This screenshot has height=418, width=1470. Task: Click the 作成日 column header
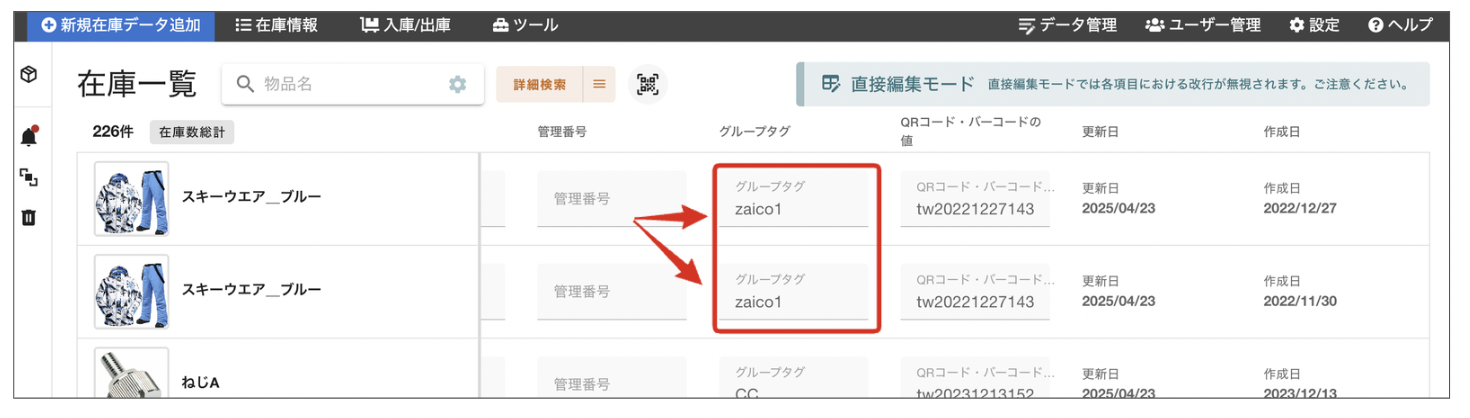[x=1282, y=132]
